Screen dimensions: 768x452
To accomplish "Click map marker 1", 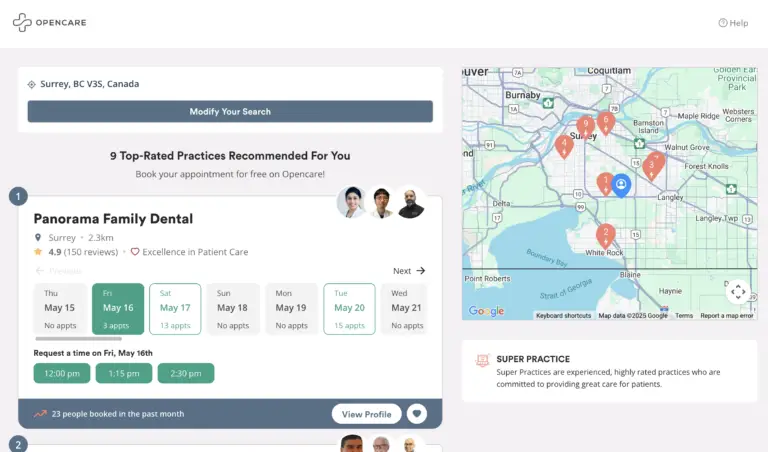I will (x=605, y=184).
